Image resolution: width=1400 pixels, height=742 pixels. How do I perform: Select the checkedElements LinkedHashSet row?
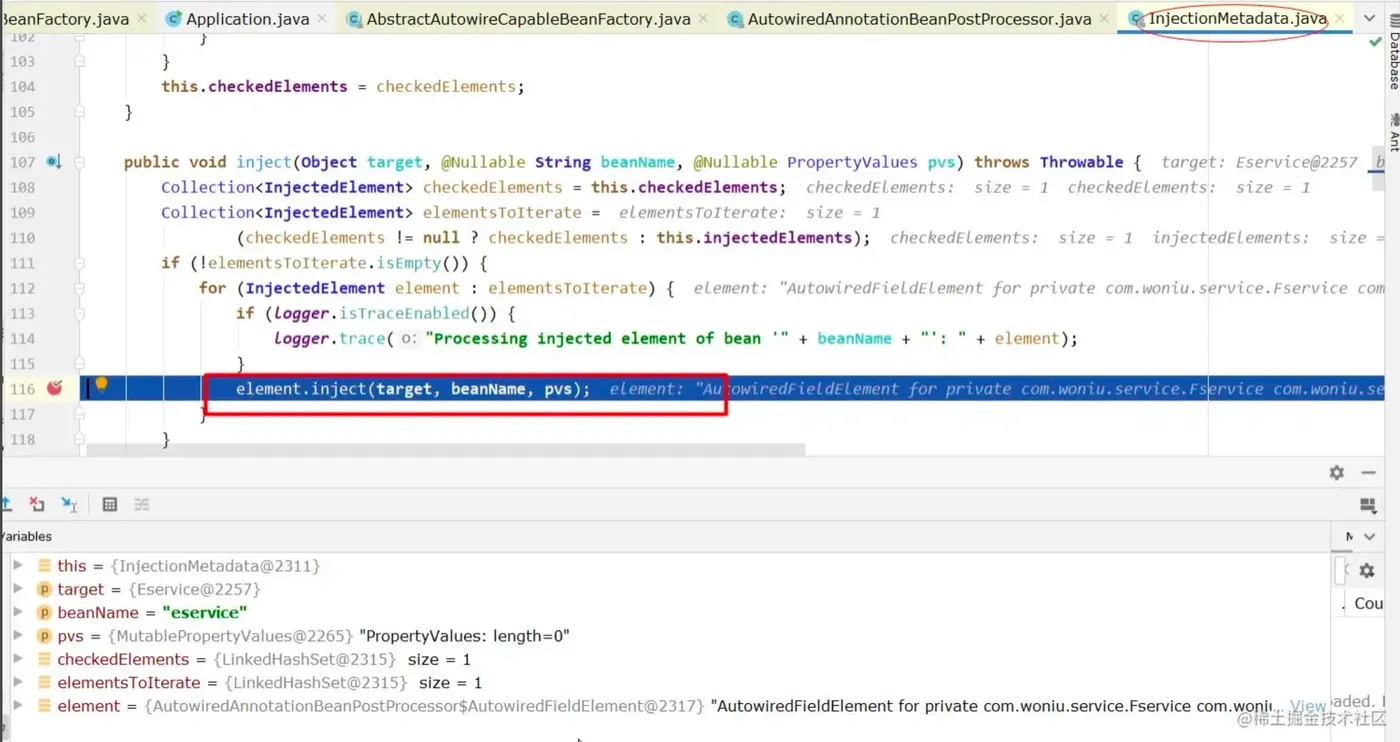point(665,659)
